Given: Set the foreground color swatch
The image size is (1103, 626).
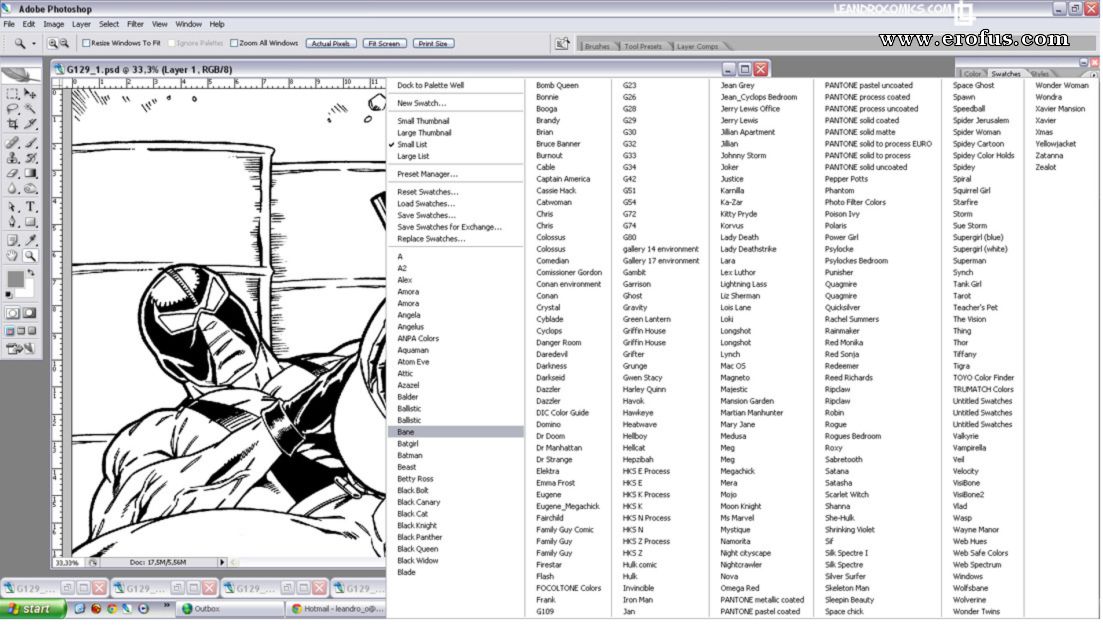Looking at the screenshot, I should tap(15, 279).
